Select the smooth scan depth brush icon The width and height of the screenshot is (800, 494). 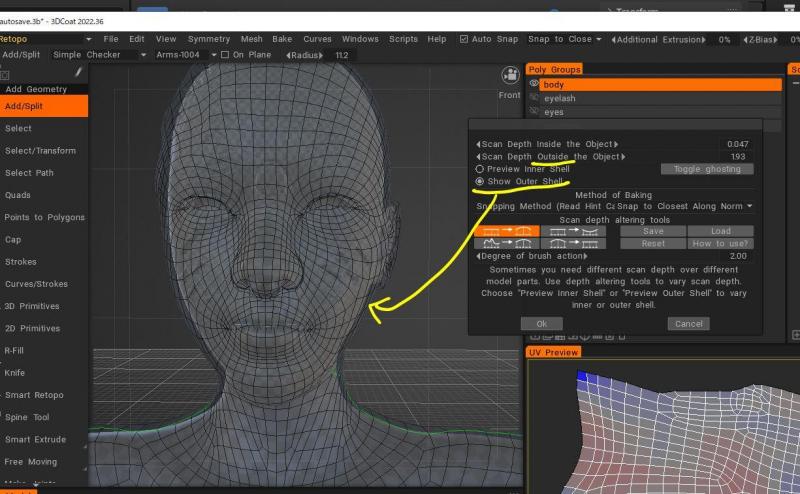505,244
